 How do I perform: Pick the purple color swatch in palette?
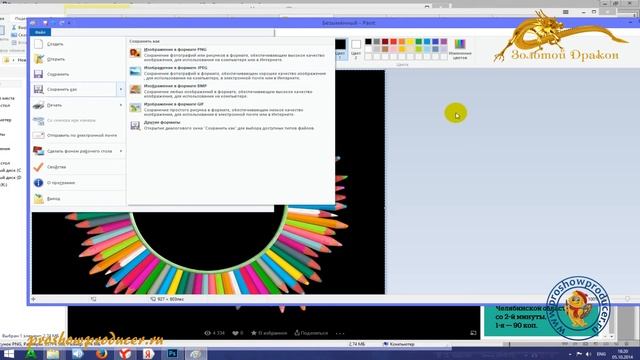[x=444, y=41]
